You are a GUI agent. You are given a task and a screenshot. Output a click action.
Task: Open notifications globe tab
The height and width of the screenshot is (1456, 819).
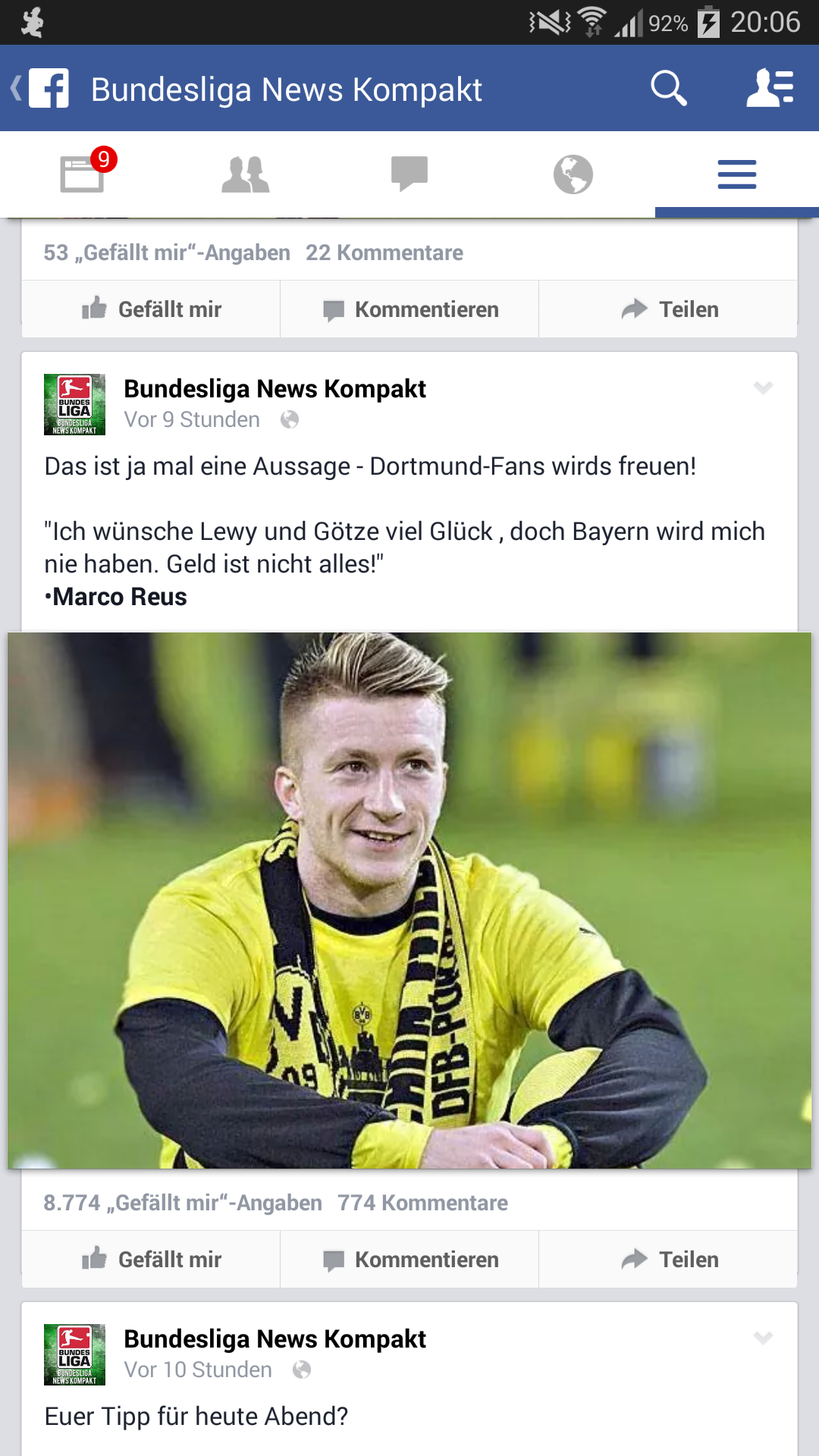pos(573,174)
